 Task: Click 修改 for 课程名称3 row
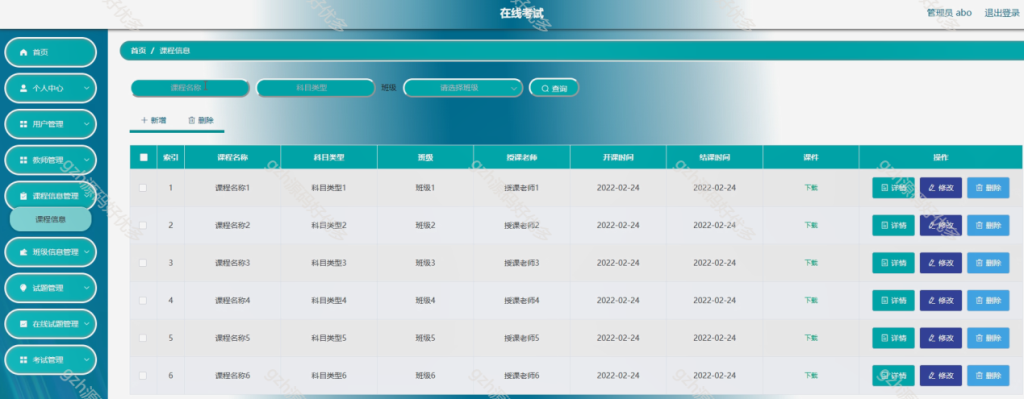click(x=941, y=263)
